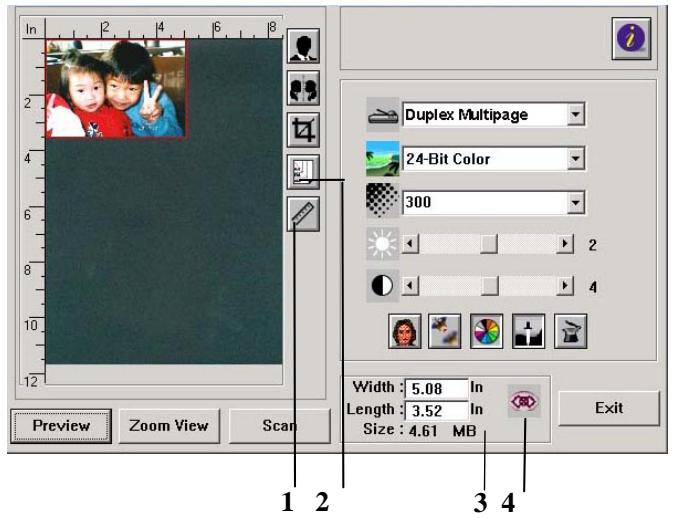Click the Scan button
Screen dimensions: 674x518
pos(279,426)
